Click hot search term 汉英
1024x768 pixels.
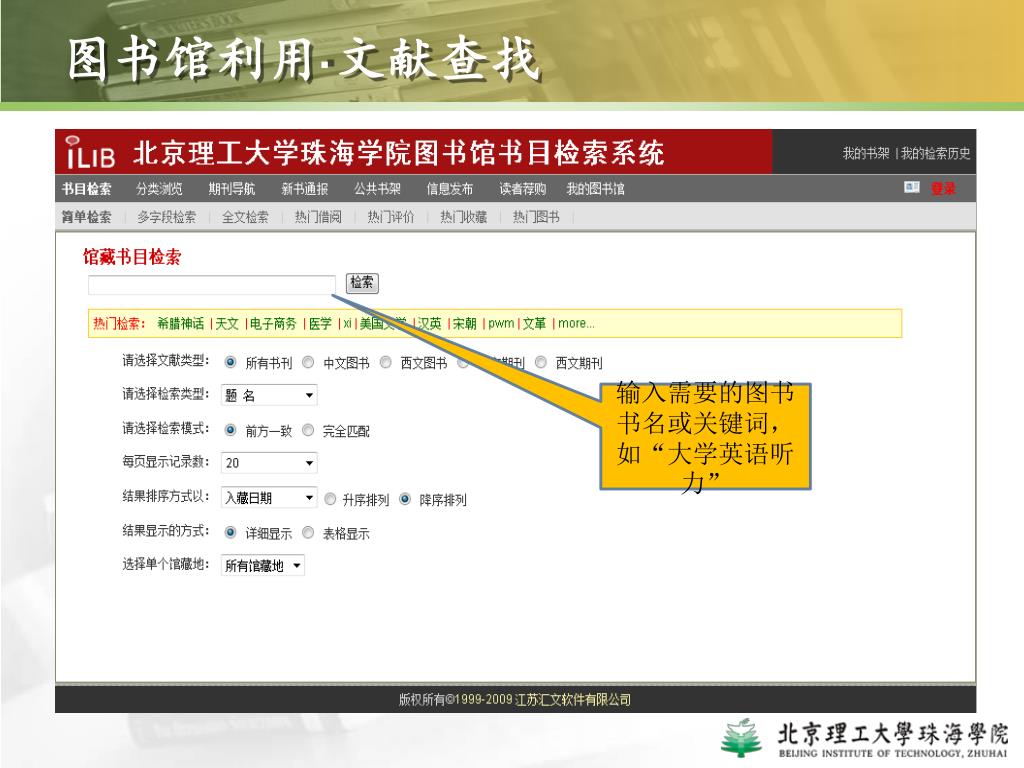pos(430,323)
